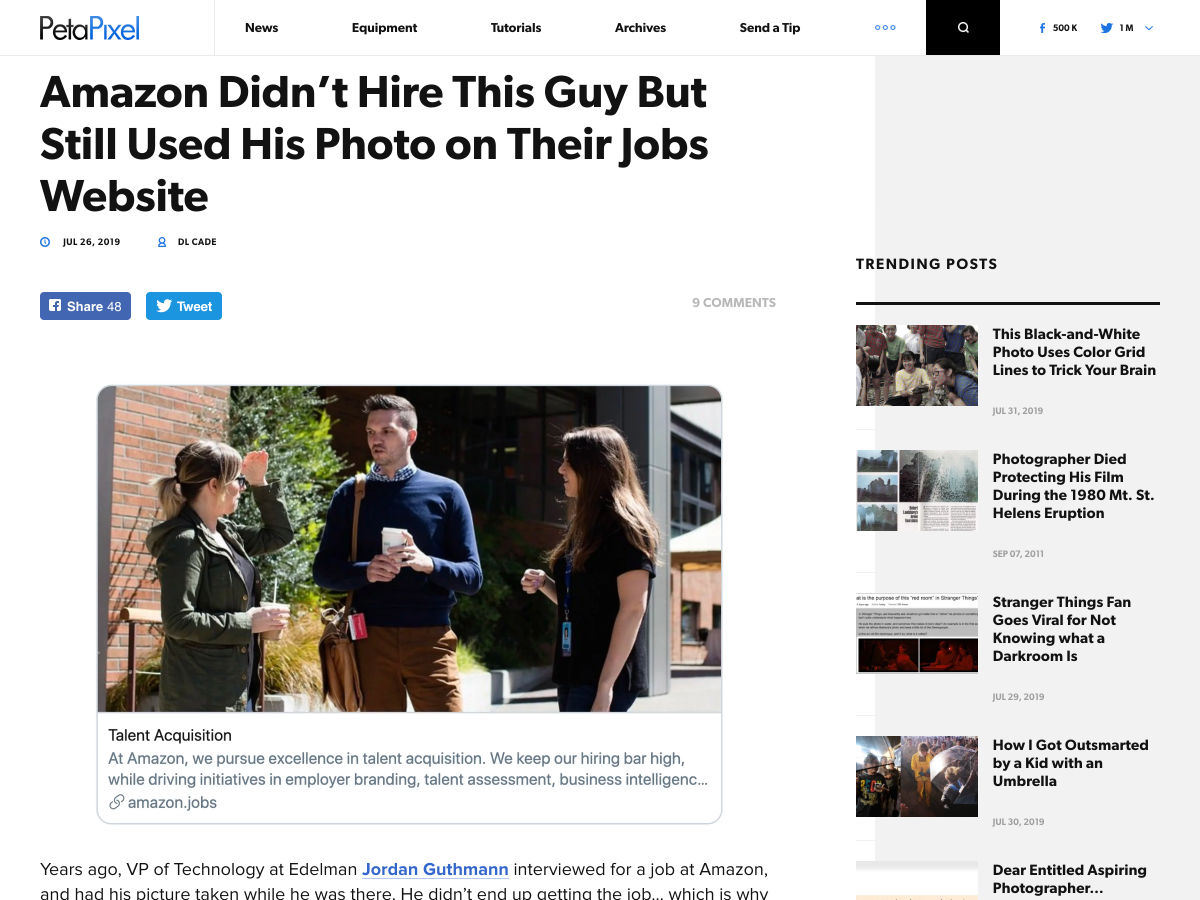Open the Stranger Things darkroom post thumbnail
The width and height of the screenshot is (1200, 900).
pos(917,632)
